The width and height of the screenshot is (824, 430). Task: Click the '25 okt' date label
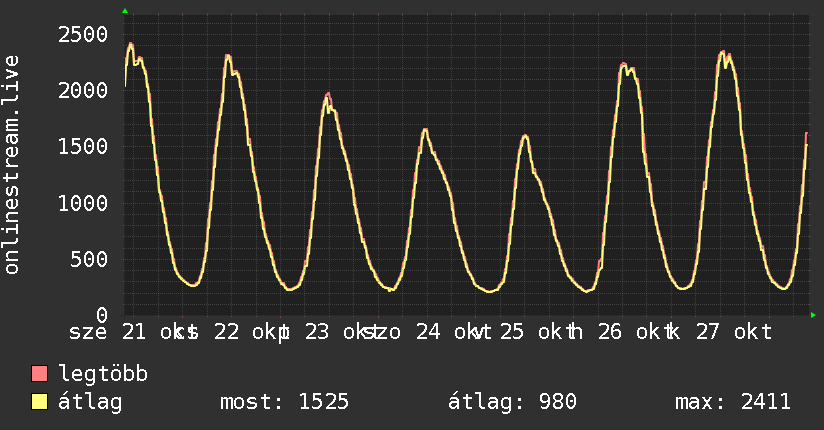pyautogui.click(x=537, y=332)
